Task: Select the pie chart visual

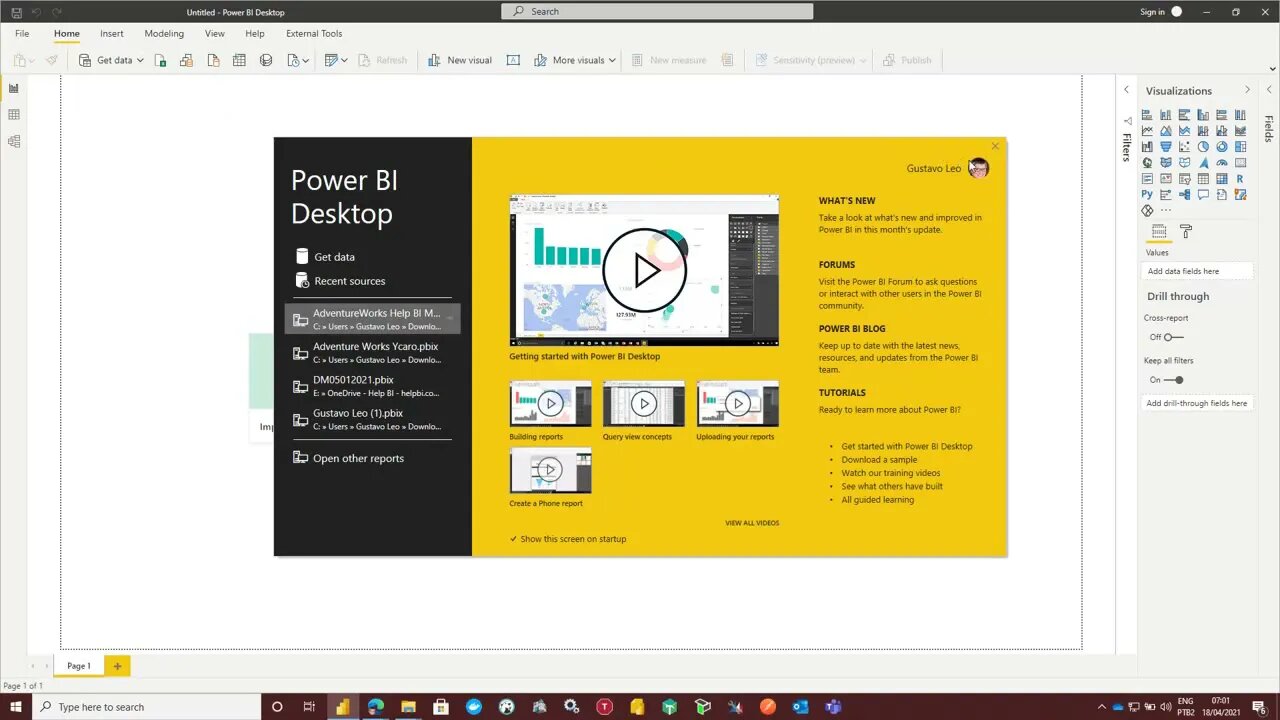Action: [x=1203, y=146]
